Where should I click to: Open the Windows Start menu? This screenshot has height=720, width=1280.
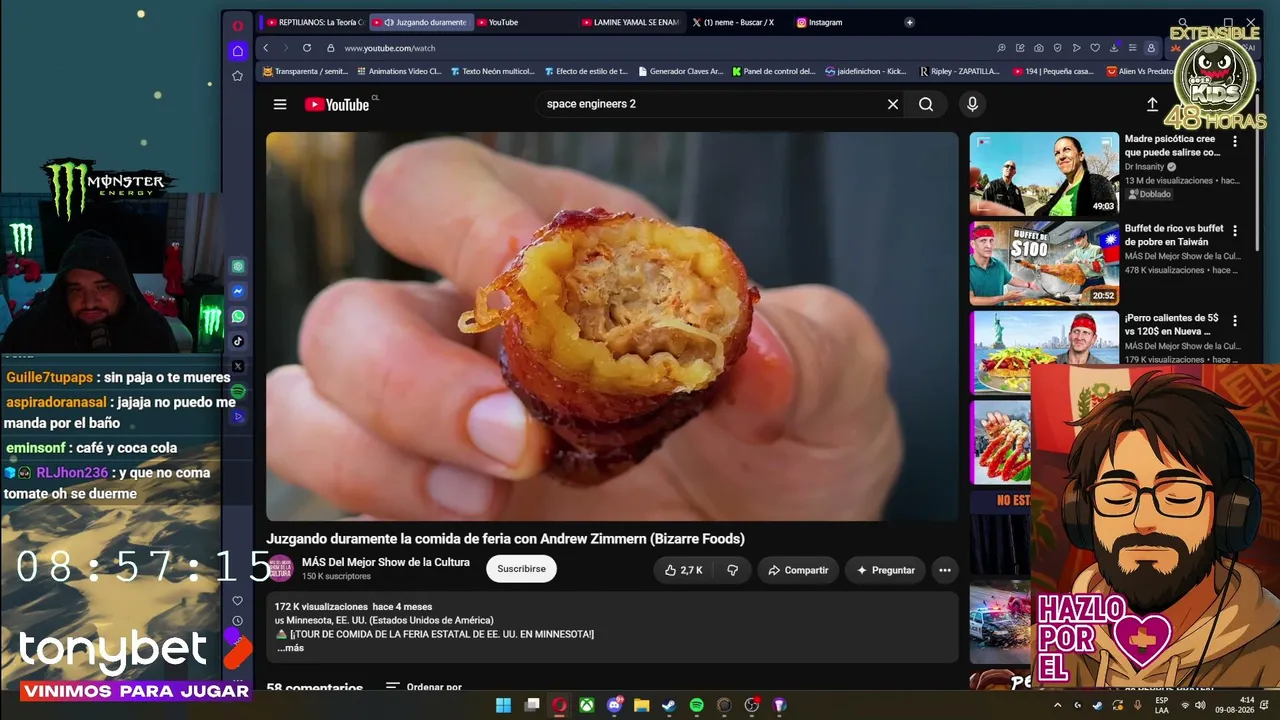(x=503, y=705)
